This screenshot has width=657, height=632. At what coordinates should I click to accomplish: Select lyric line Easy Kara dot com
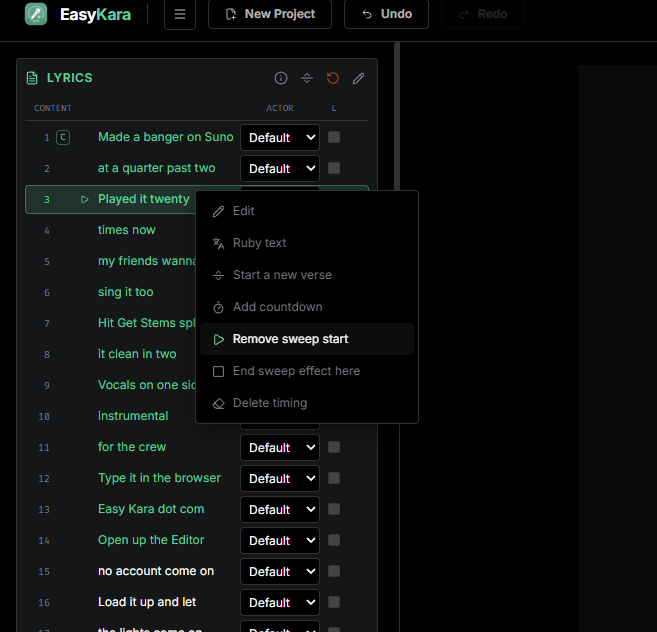point(151,509)
